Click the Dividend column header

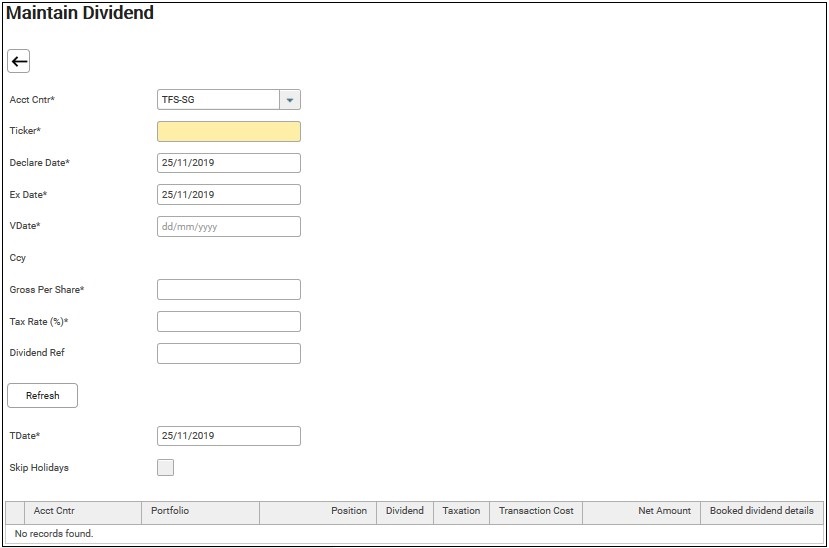click(x=405, y=511)
